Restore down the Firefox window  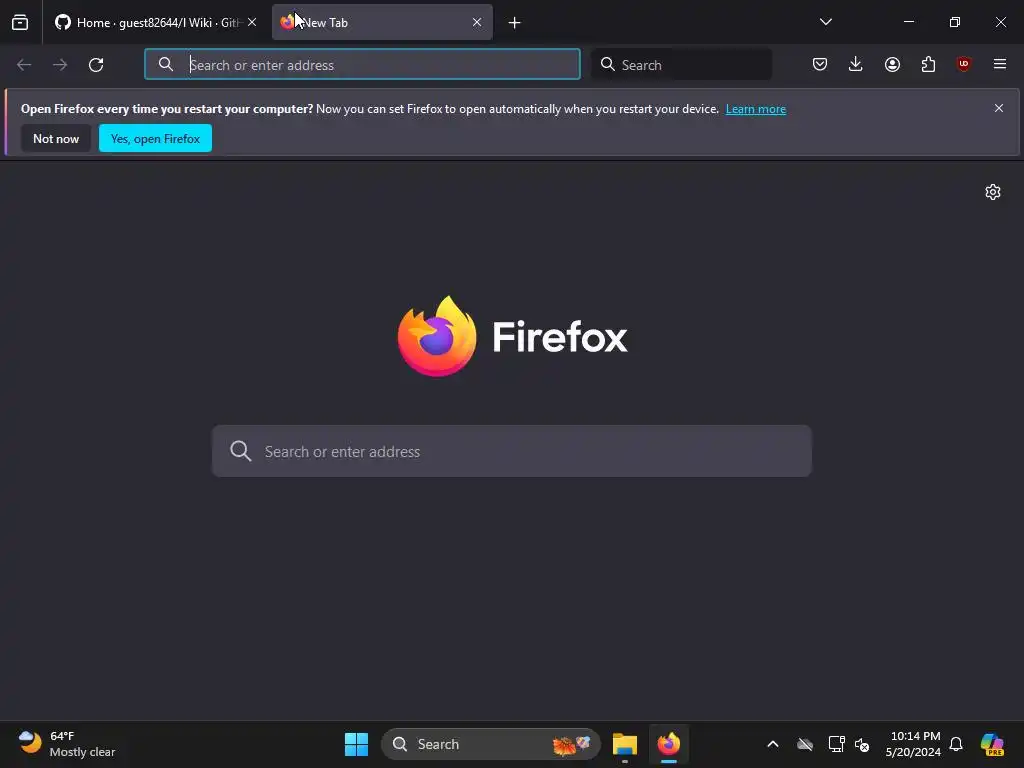point(955,22)
